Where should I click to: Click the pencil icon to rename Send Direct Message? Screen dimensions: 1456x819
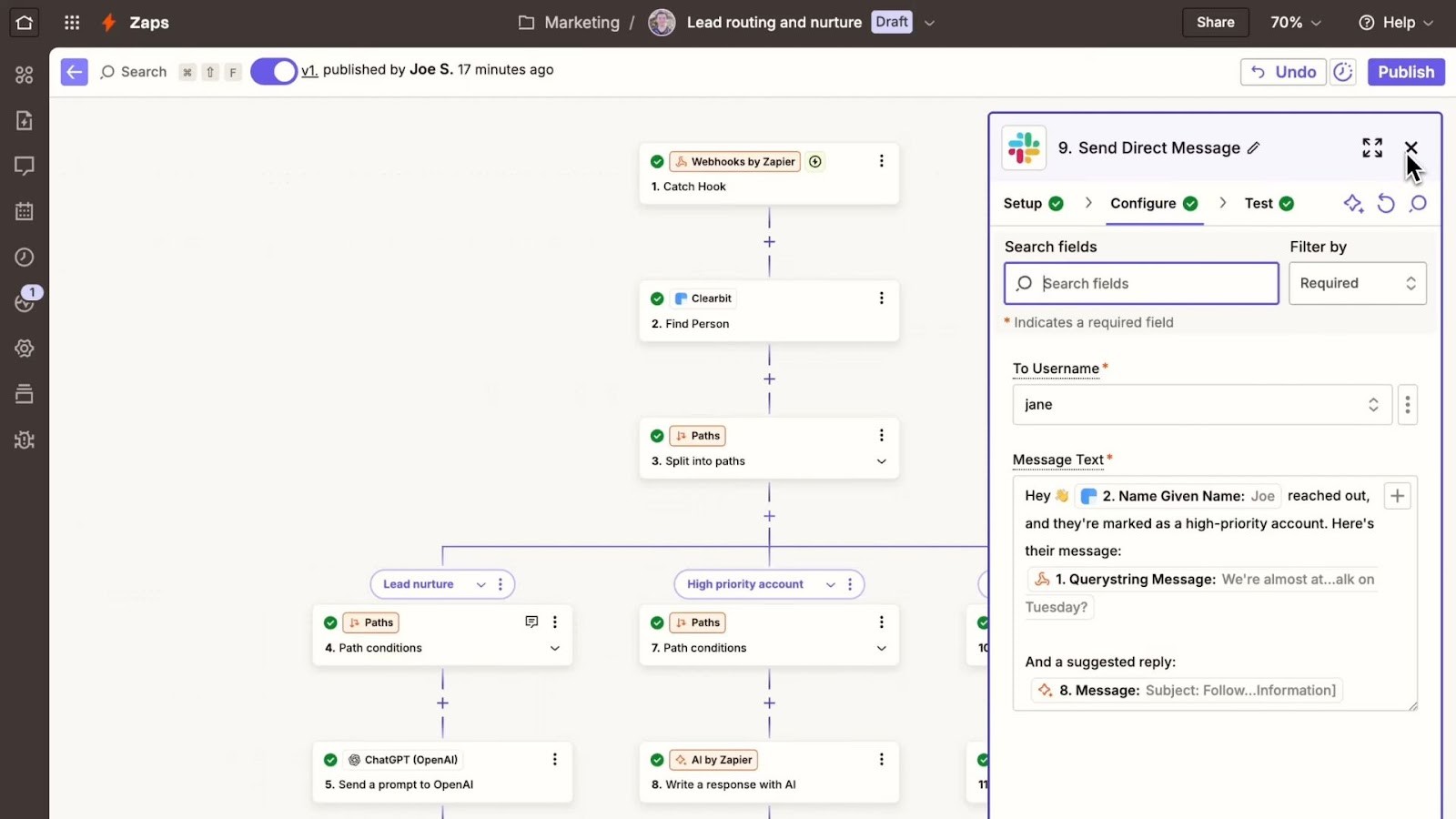tap(1255, 147)
